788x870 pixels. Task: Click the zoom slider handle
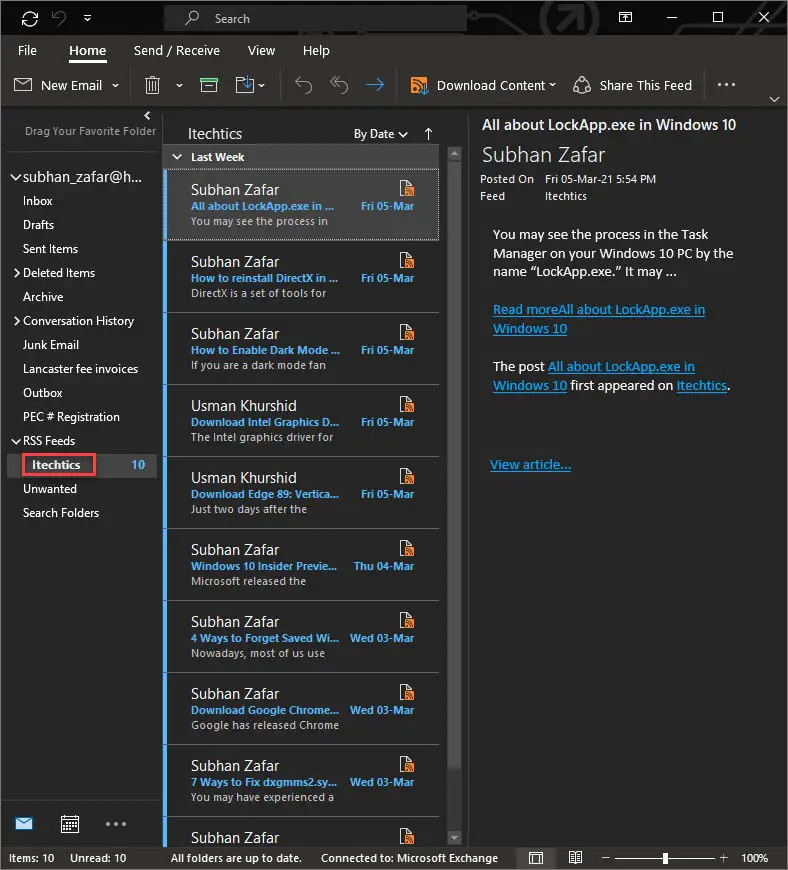665,858
